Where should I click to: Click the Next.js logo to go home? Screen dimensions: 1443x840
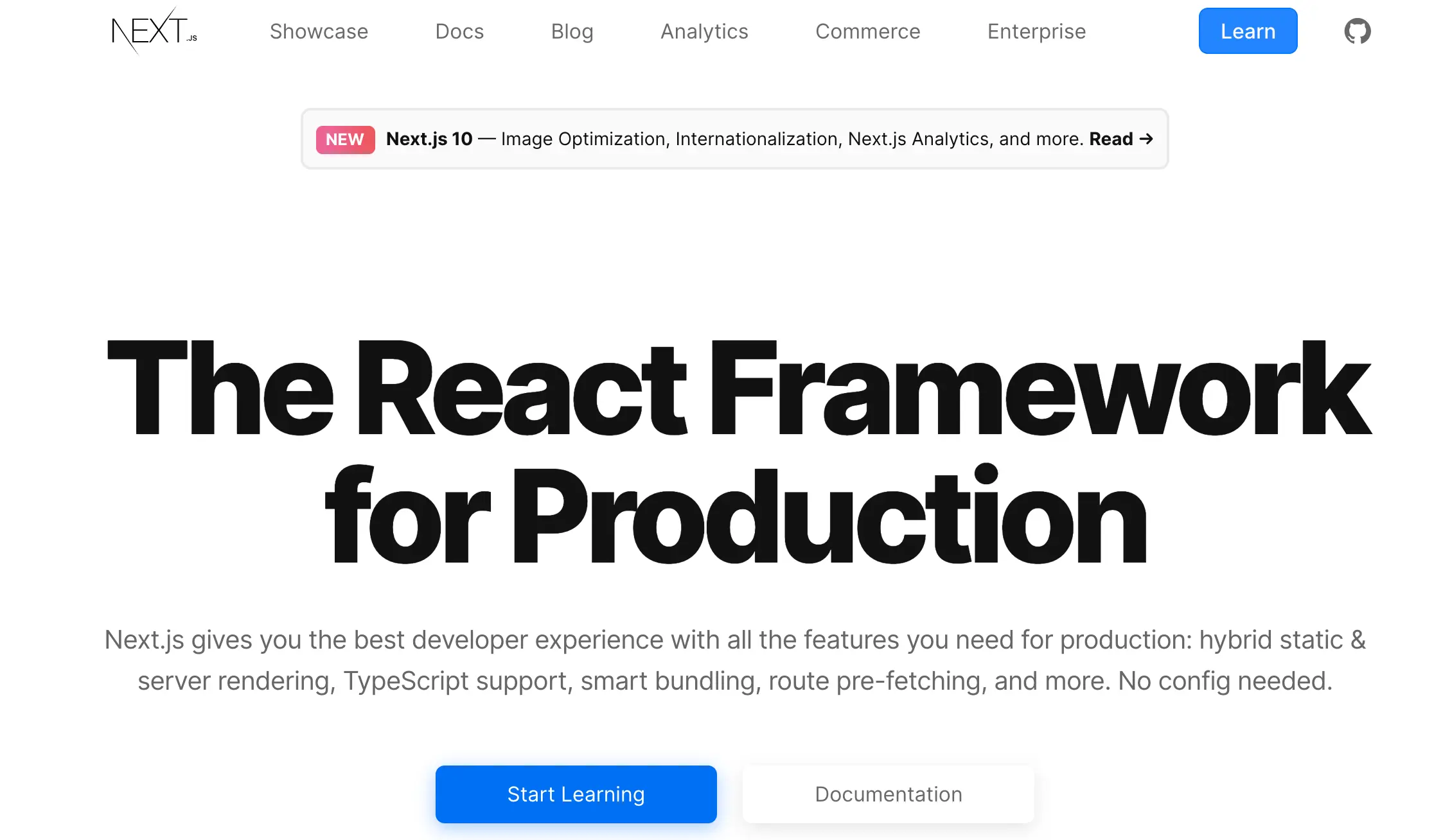click(x=154, y=31)
